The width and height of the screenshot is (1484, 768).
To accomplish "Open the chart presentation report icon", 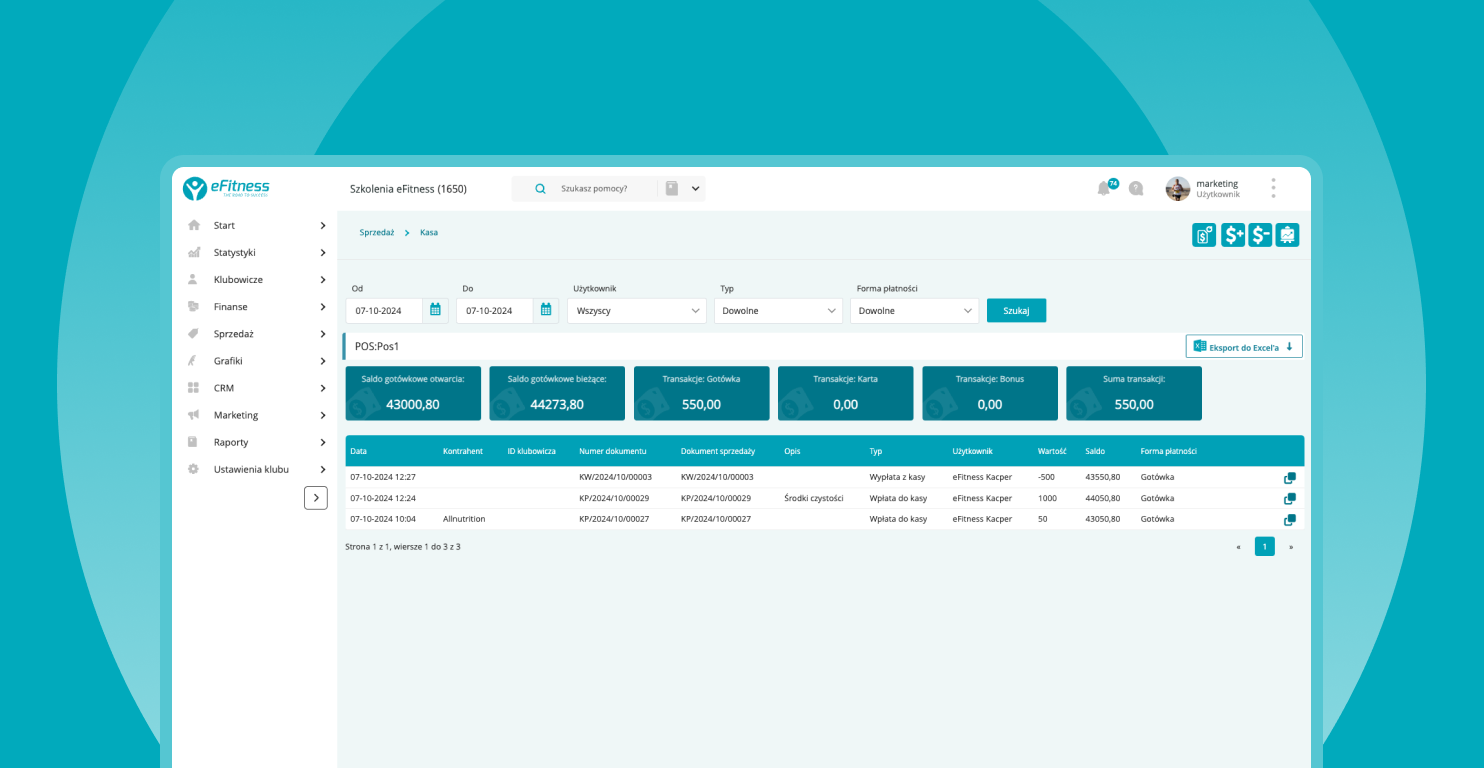I will coord(1287,235).
